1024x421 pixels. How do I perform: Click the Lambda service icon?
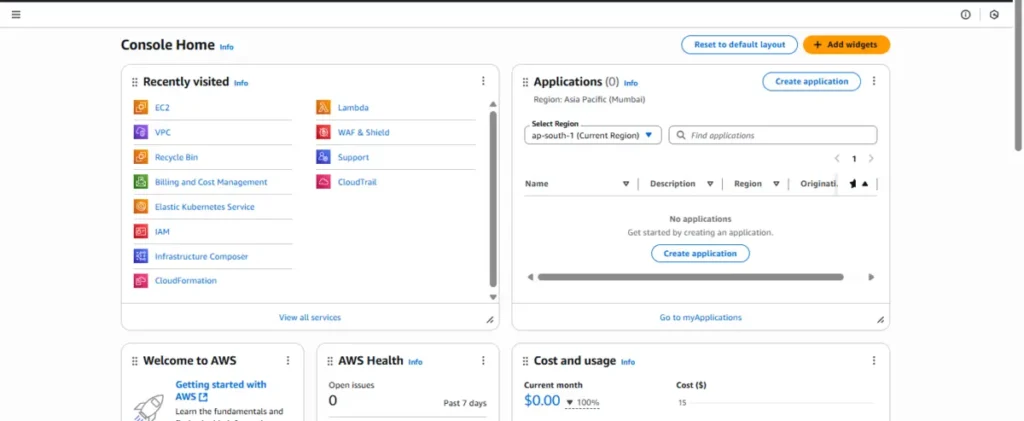(x=323, y=108)
